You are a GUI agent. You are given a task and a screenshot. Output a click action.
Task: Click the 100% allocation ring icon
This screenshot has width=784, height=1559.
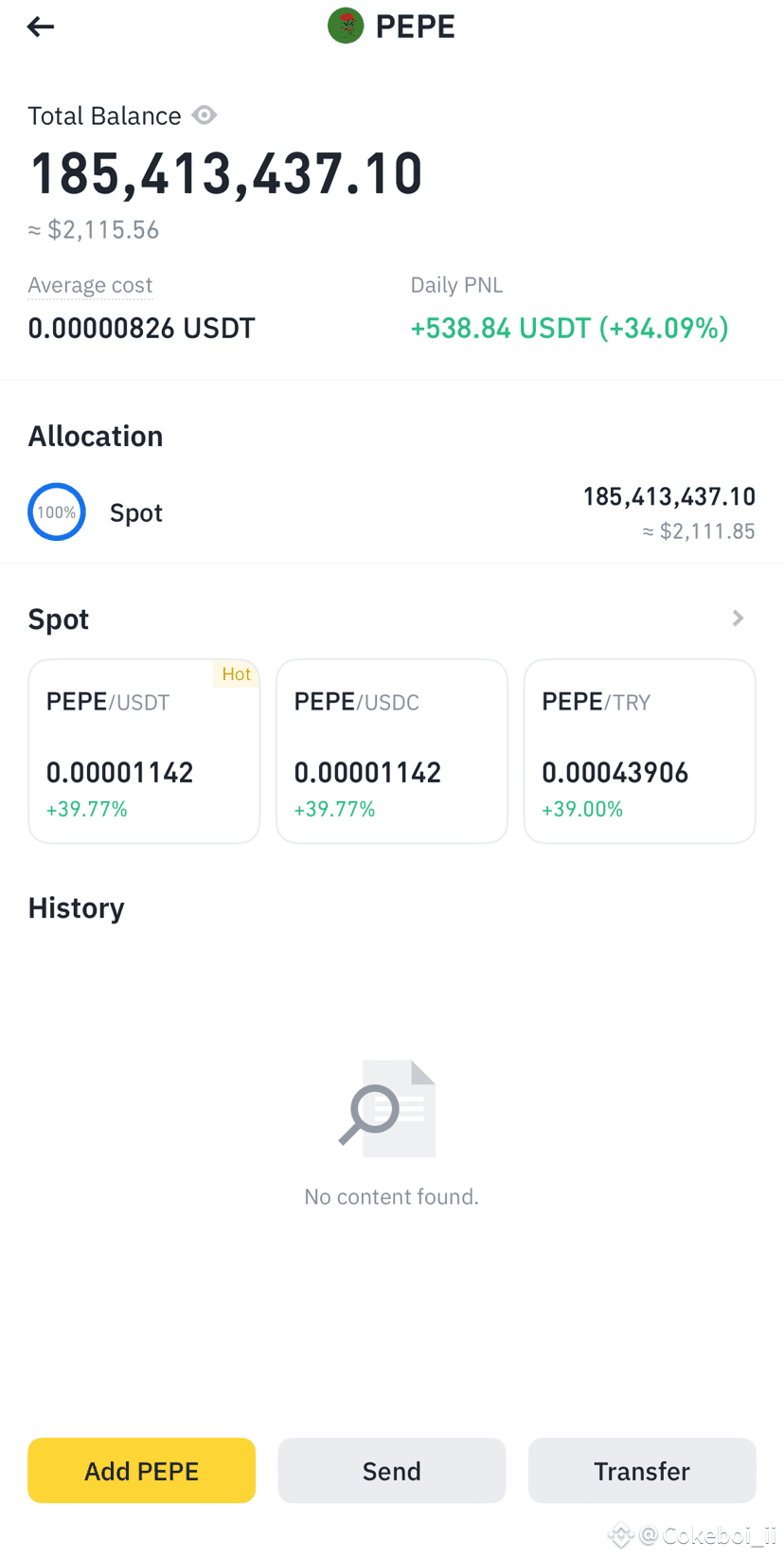tap(57, 512)
